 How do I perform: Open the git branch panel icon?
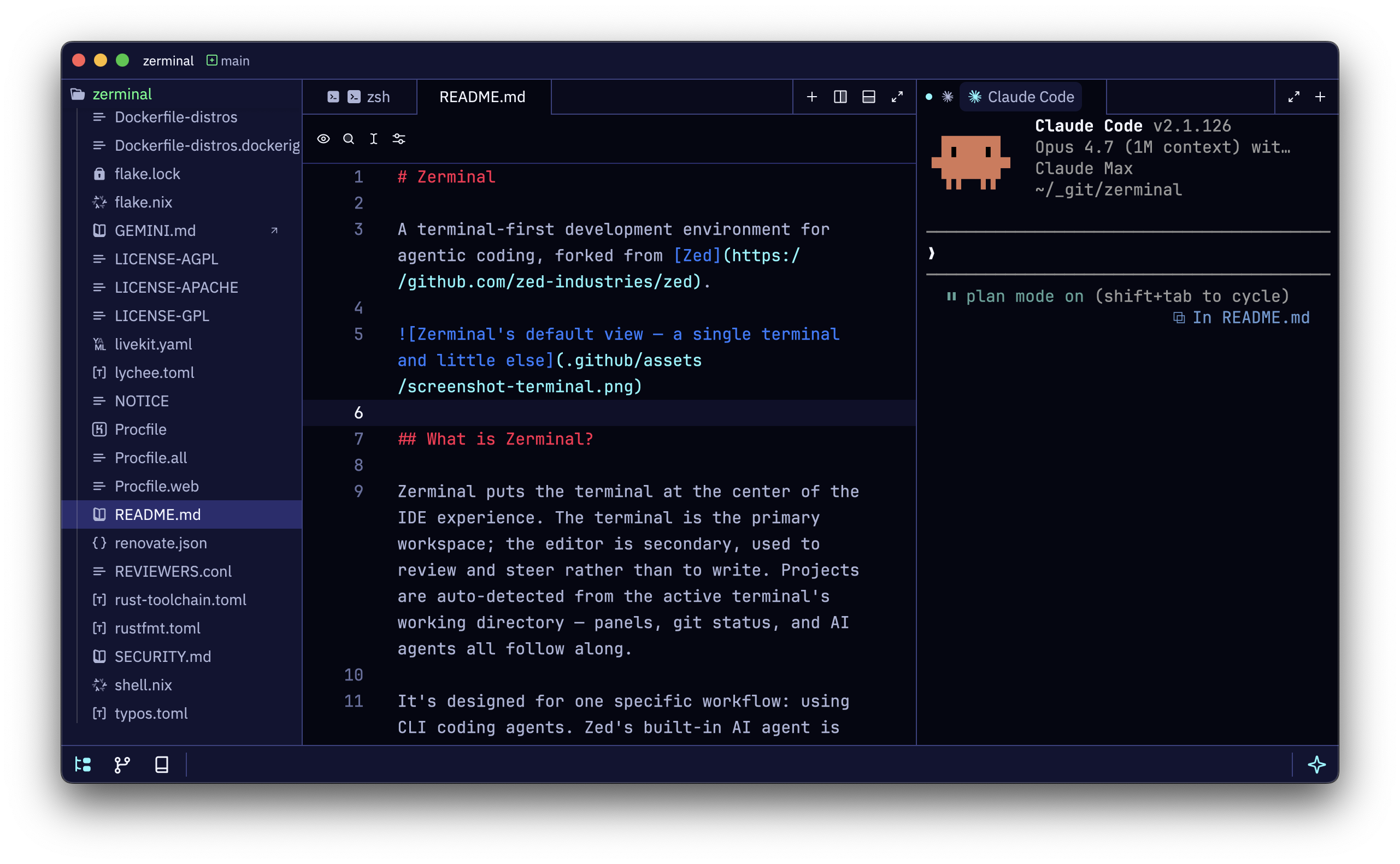[122, 765]
